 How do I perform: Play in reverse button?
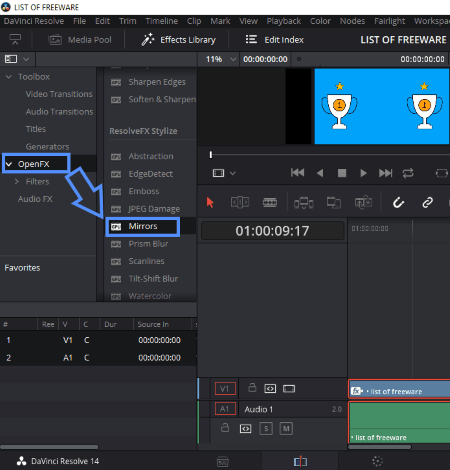coord(320,173)
